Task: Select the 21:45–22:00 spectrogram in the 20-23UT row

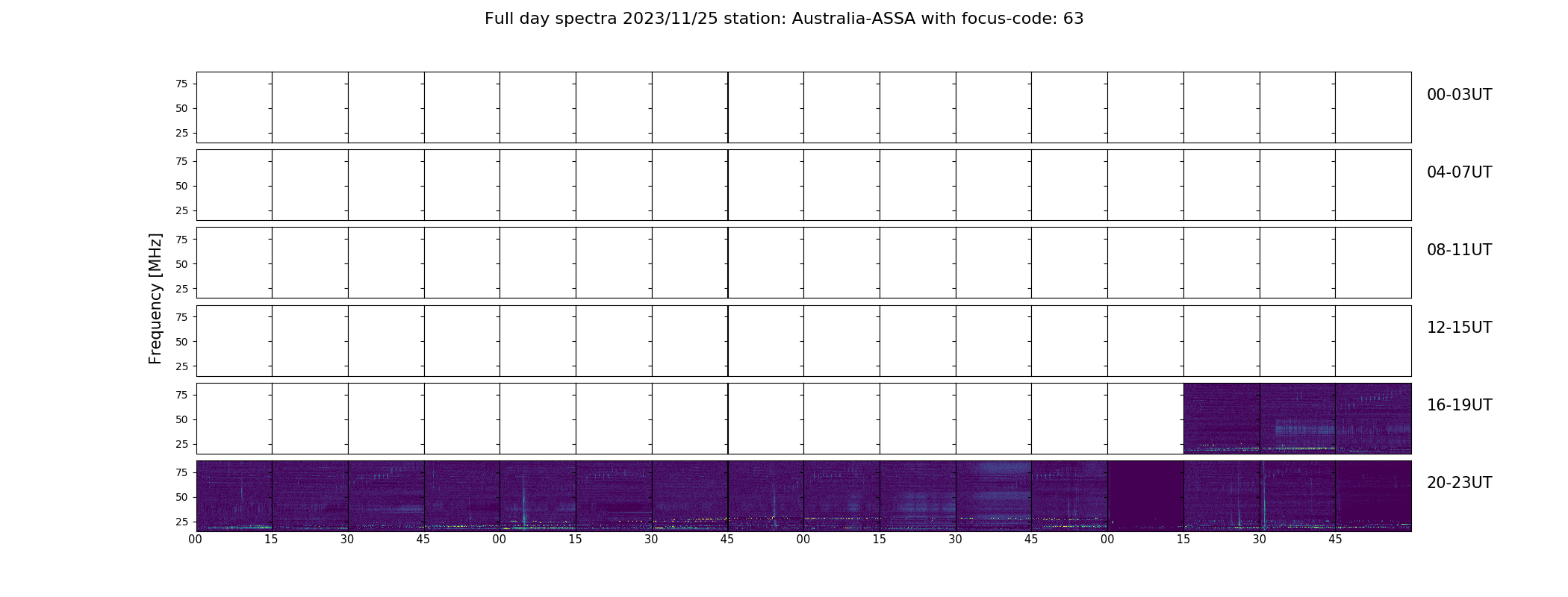Action: click(766, 496)
